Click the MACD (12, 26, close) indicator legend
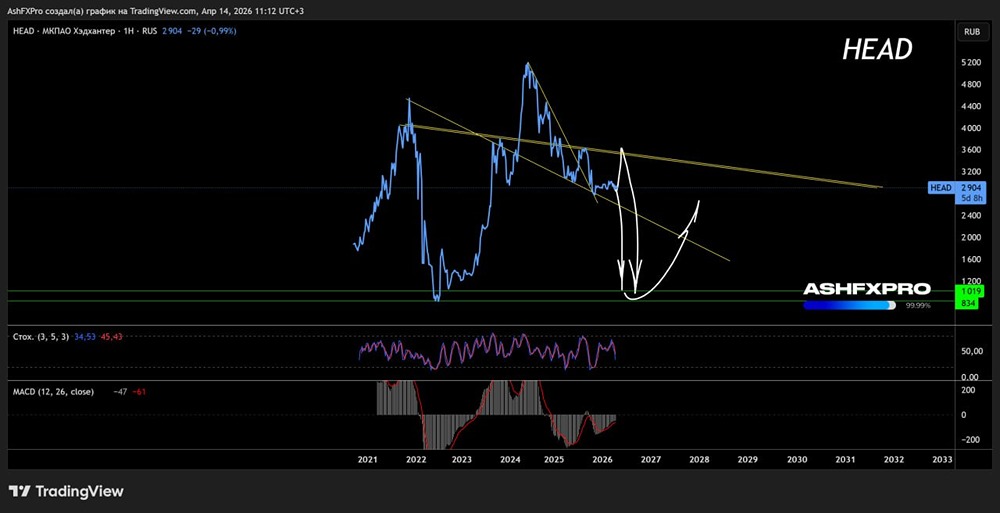Image resolution: width=1000 pixels, height=513 pixels. click(x=54, y=392)
